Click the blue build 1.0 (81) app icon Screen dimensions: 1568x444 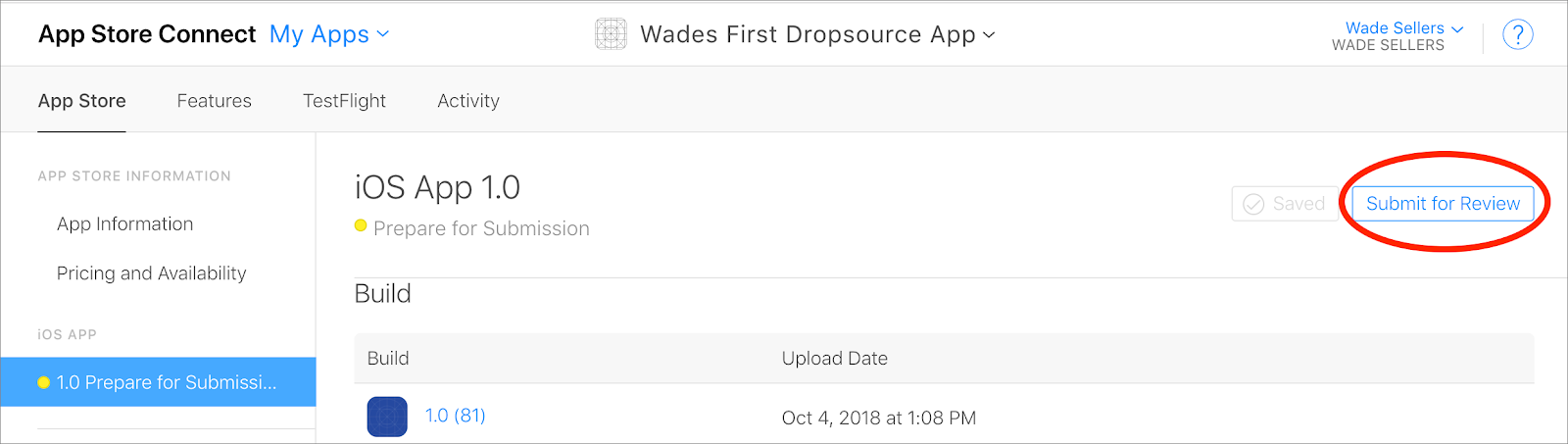point(387,417)
